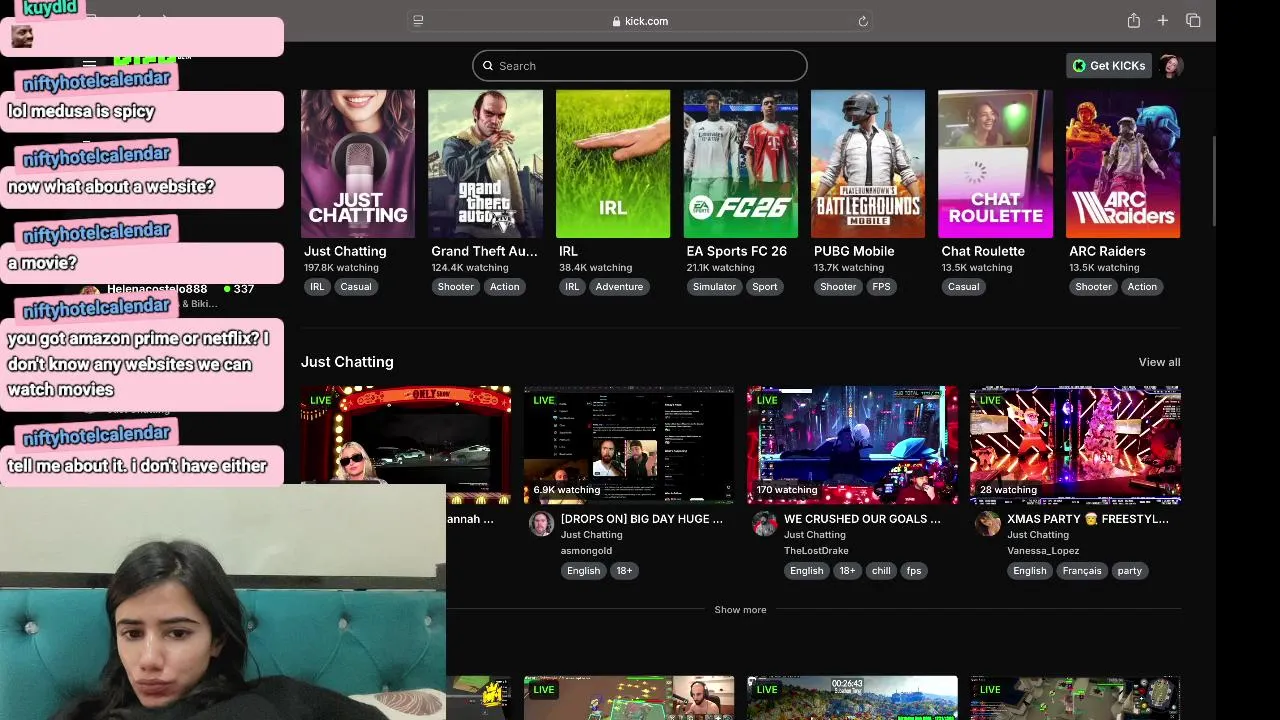This screenshot has width=1280, height=720.
Task: Click the WE CRUSHED OUR GOALS title
Action: pyautogui.click(x=862, y=519)
